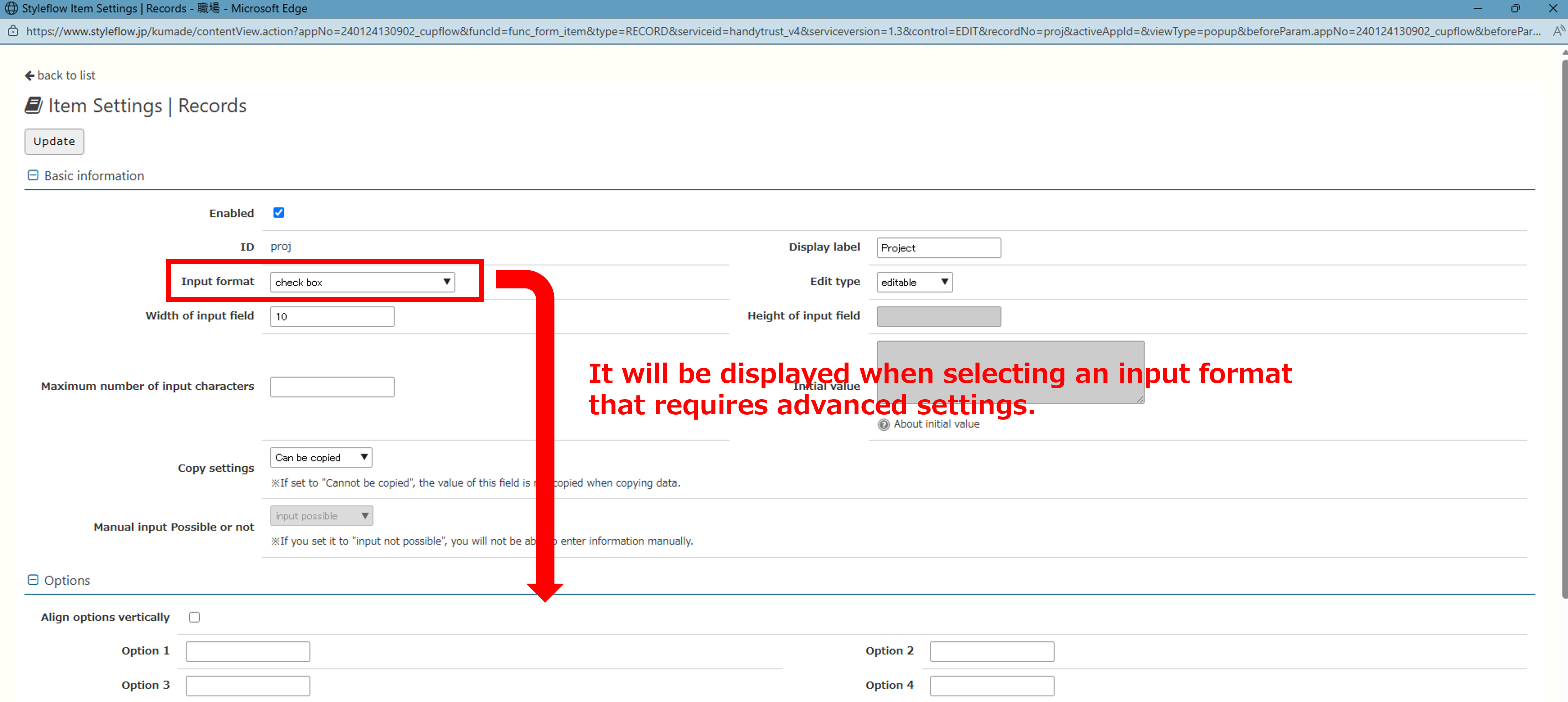Viewport: 1568px width, 702px height.
Task: Click the Display label field
Action: pyautogui.click(x=939, y=248)
